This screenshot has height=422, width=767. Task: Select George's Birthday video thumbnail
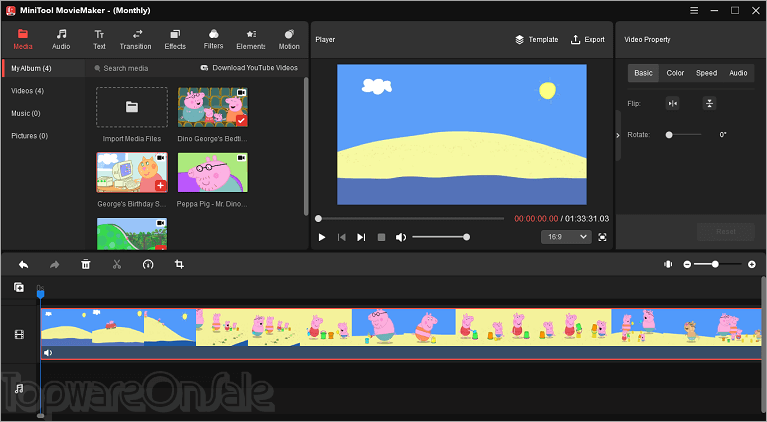point(132,172)
